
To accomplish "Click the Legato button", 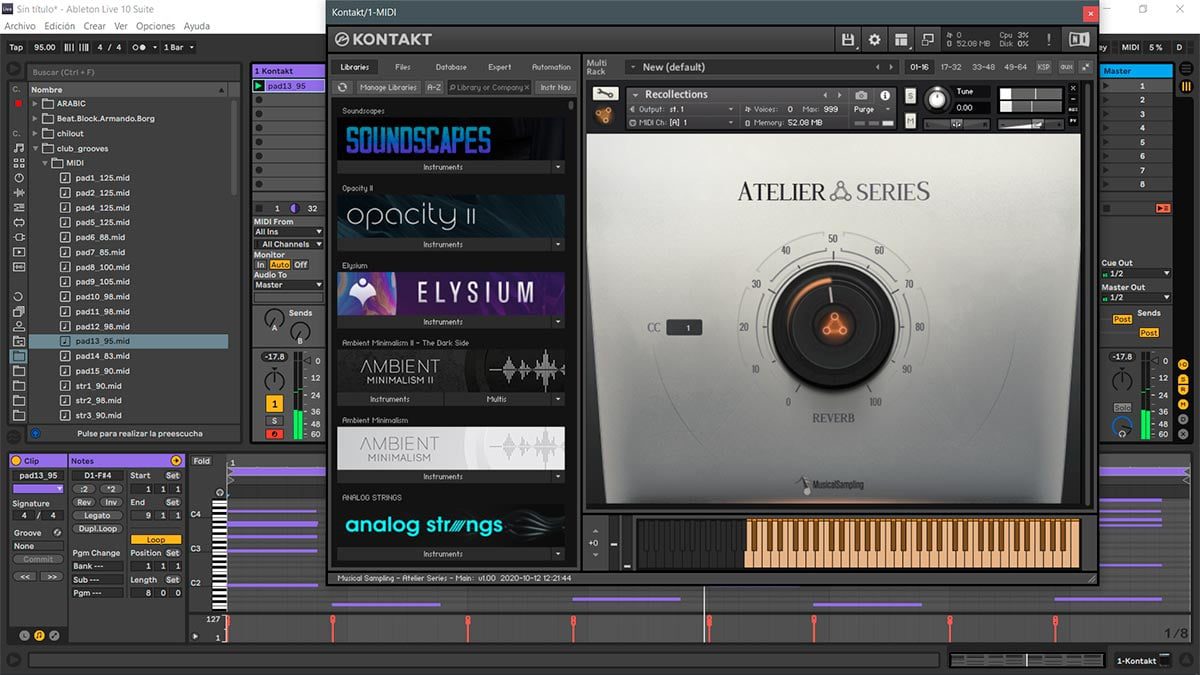I will click(x=97, y=516).
